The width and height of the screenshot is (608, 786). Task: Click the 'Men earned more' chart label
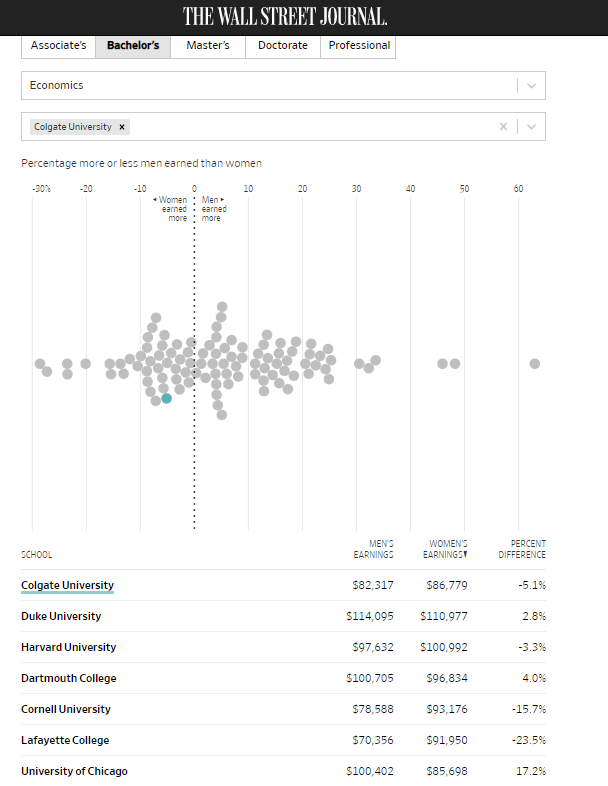point(214,209)
